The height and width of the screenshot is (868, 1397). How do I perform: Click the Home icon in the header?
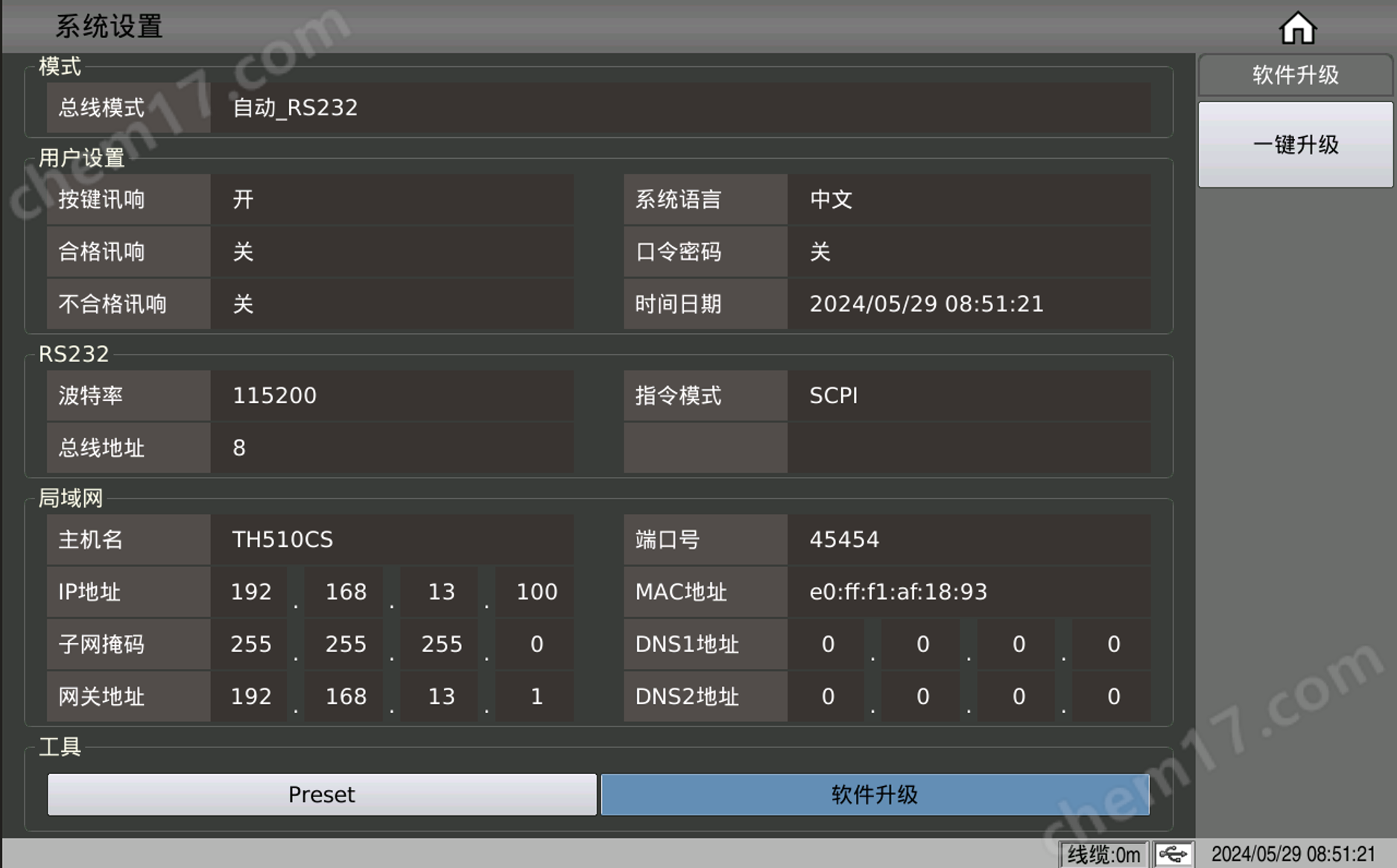click(1297, 28)
